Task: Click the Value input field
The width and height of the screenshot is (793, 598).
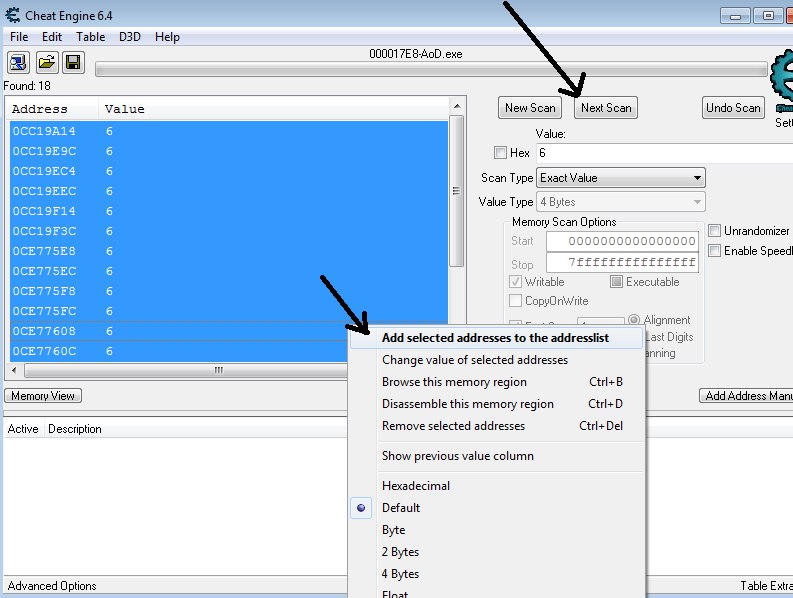Action: [665, 153]
